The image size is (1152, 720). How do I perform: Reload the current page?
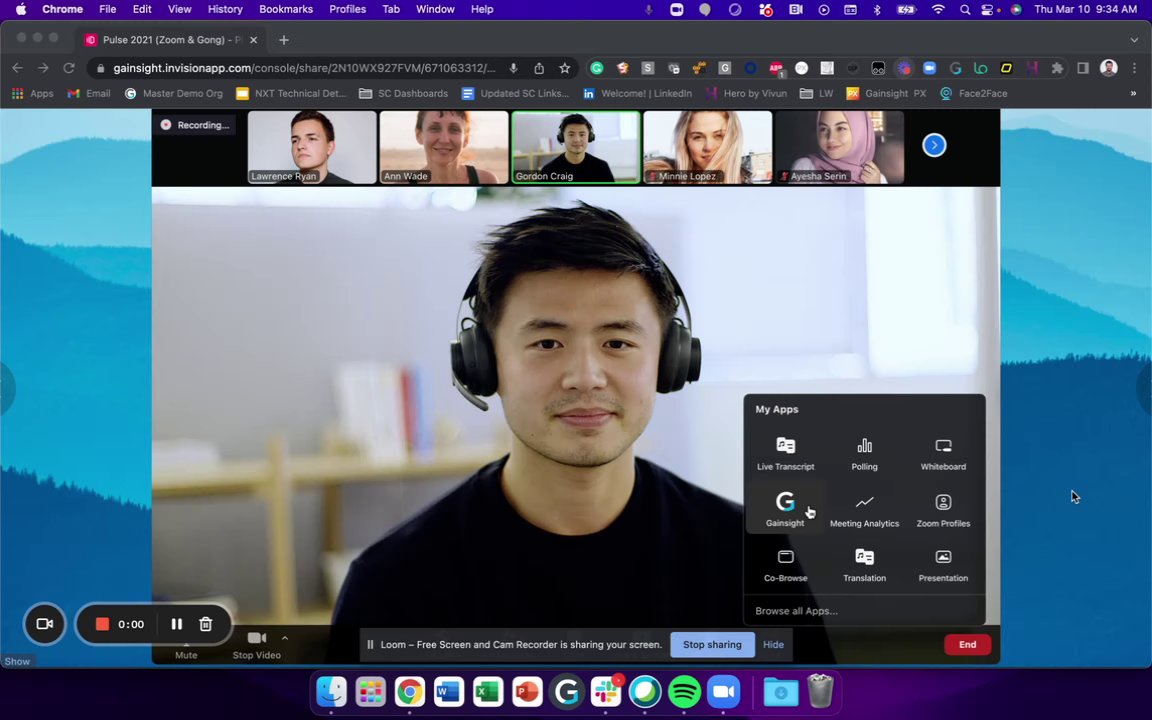click(x=69, y=68)
